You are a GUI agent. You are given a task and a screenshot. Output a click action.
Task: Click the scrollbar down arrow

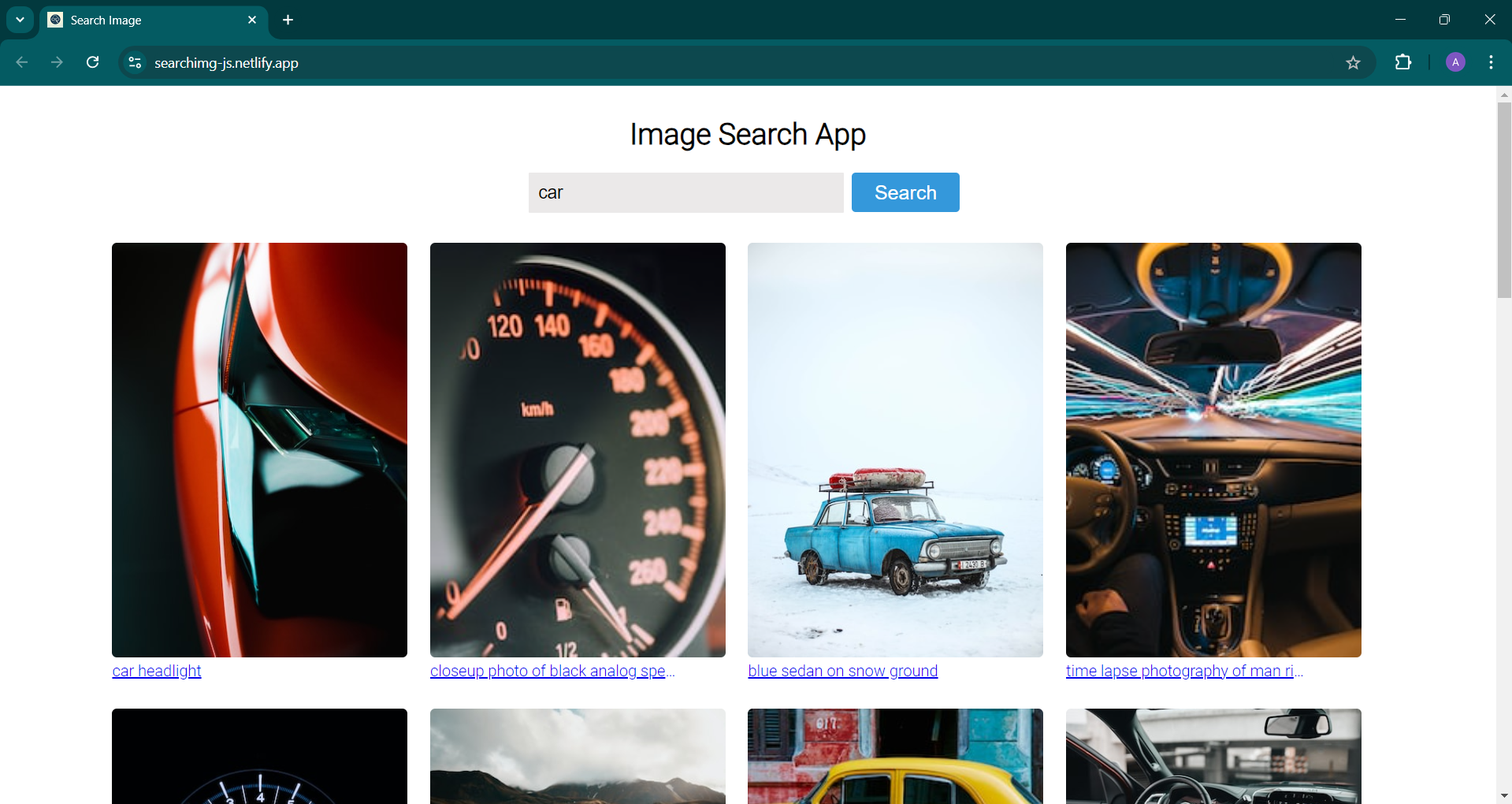tap(1504, 796)
